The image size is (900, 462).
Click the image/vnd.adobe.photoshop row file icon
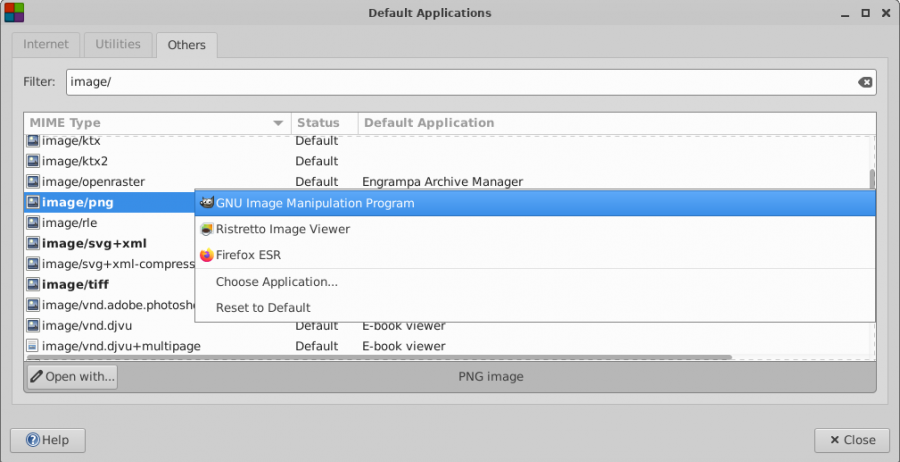coord(33,305)
